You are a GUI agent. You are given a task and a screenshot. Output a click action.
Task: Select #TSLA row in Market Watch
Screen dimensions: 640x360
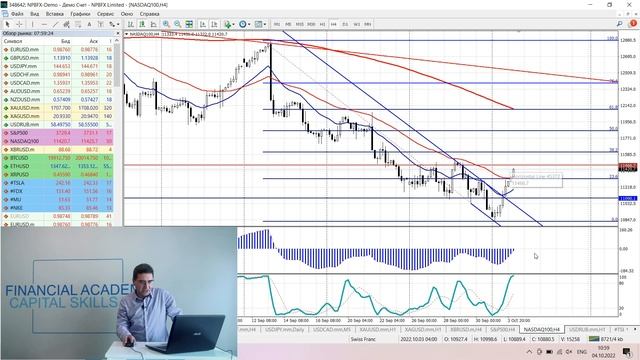point(57,183)
